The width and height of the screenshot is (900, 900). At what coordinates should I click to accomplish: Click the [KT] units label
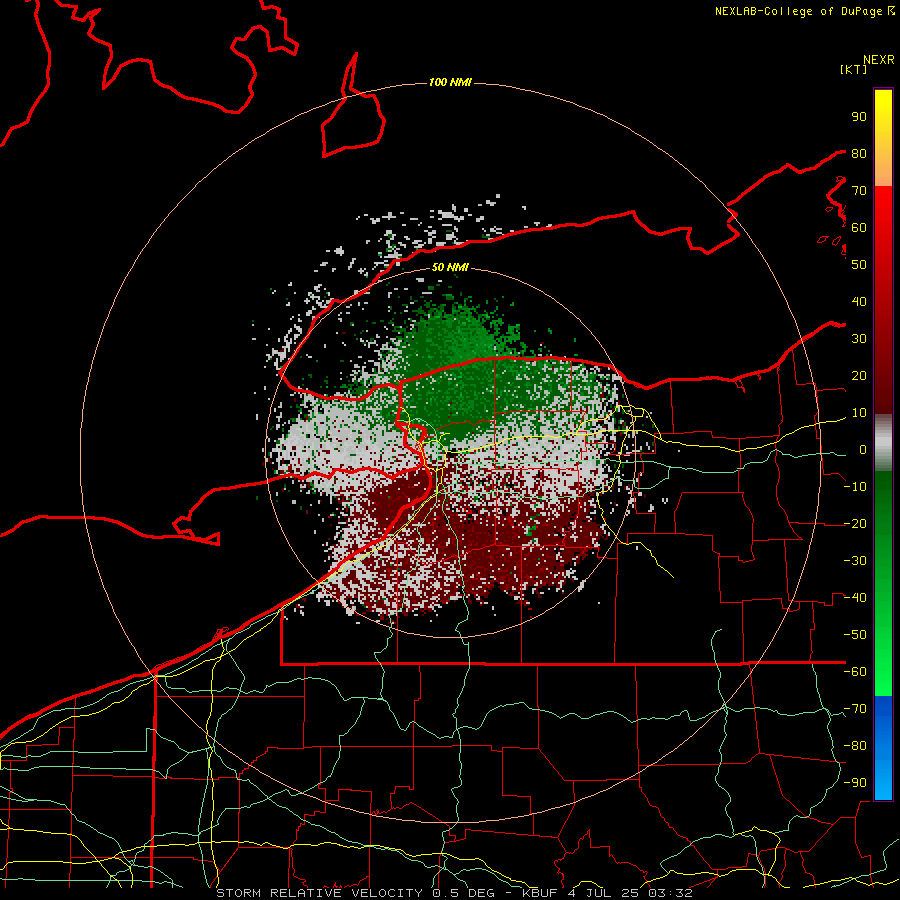(x=854, y=69)
